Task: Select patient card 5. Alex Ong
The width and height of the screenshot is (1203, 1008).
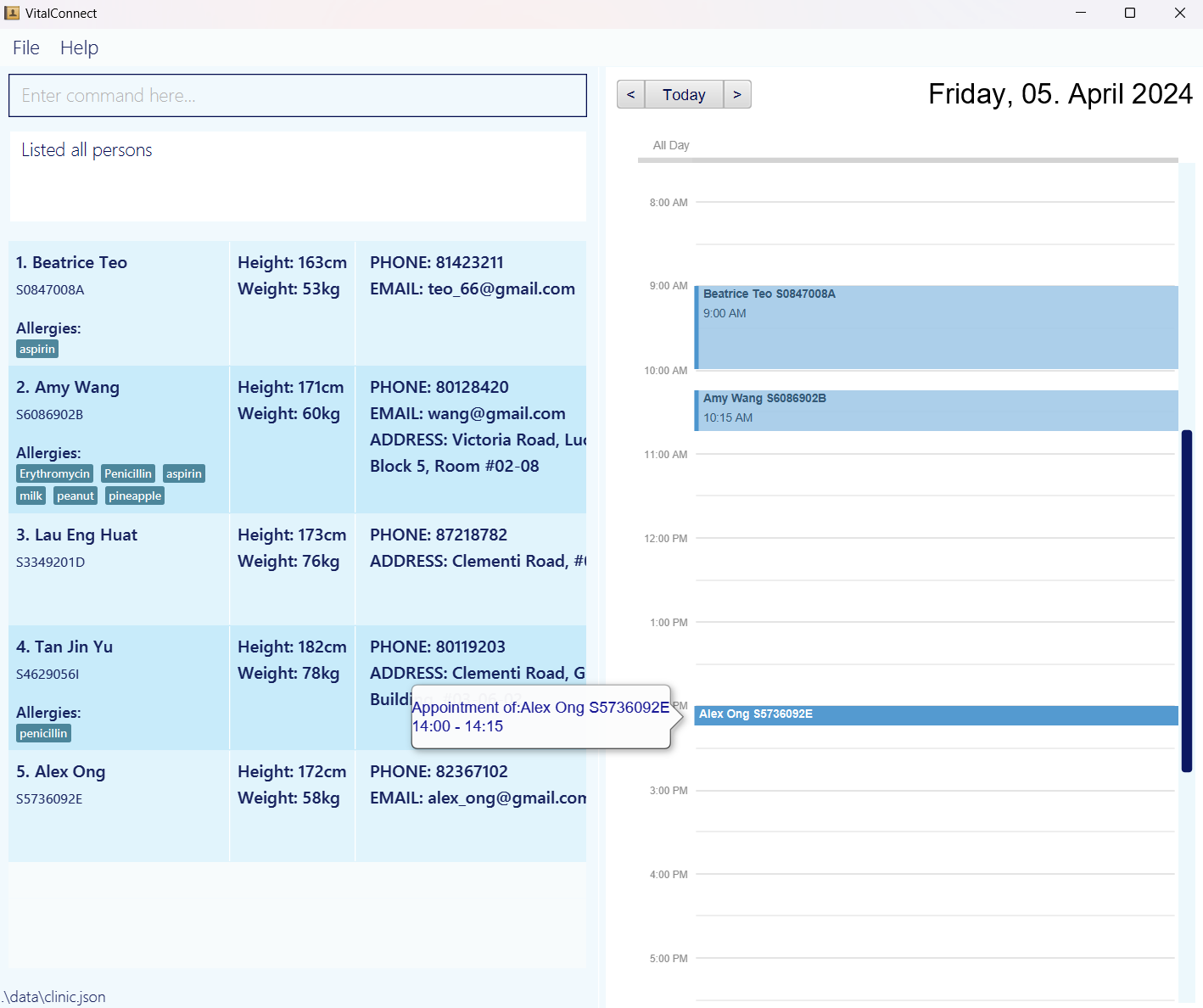Action: [298, 806]
